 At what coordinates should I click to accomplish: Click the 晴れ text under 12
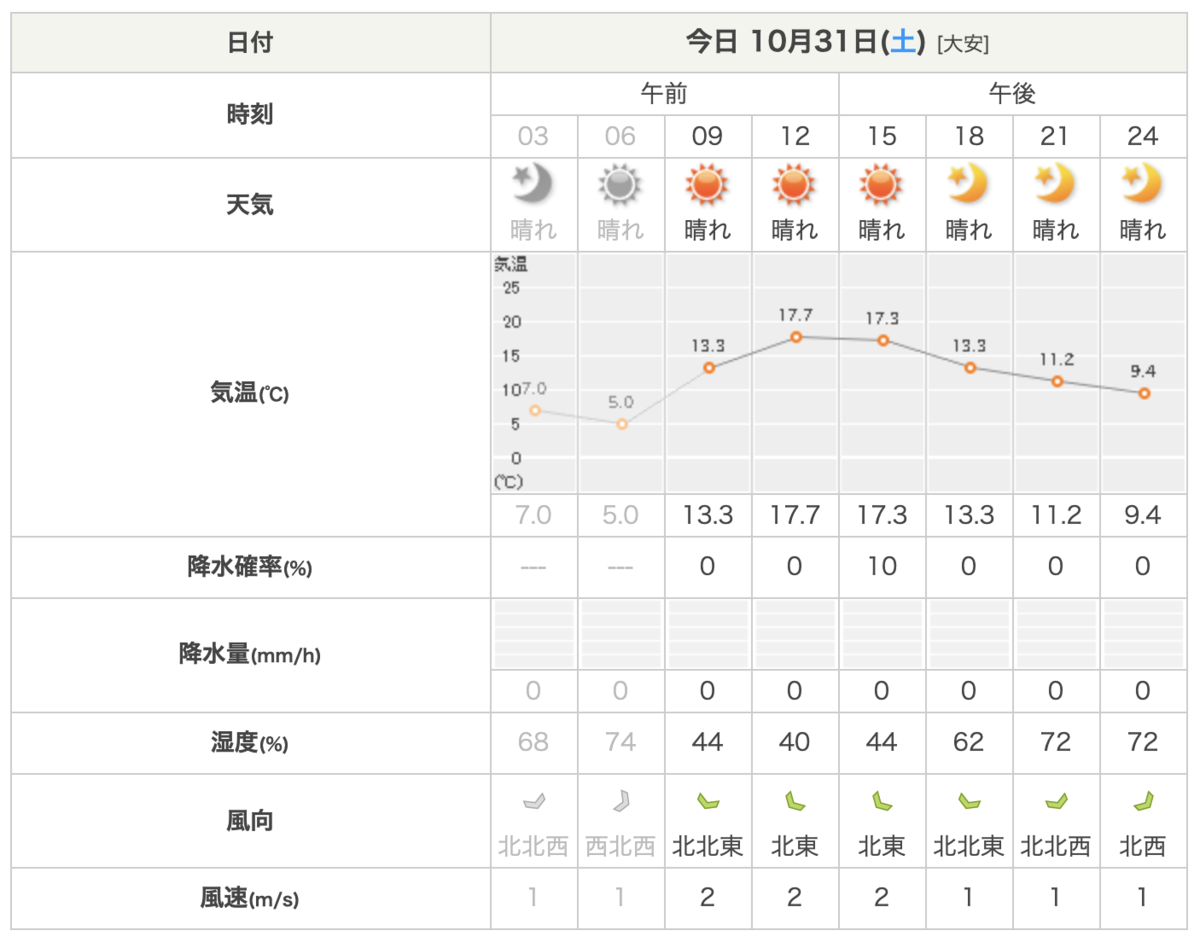[x=794, y=230]
